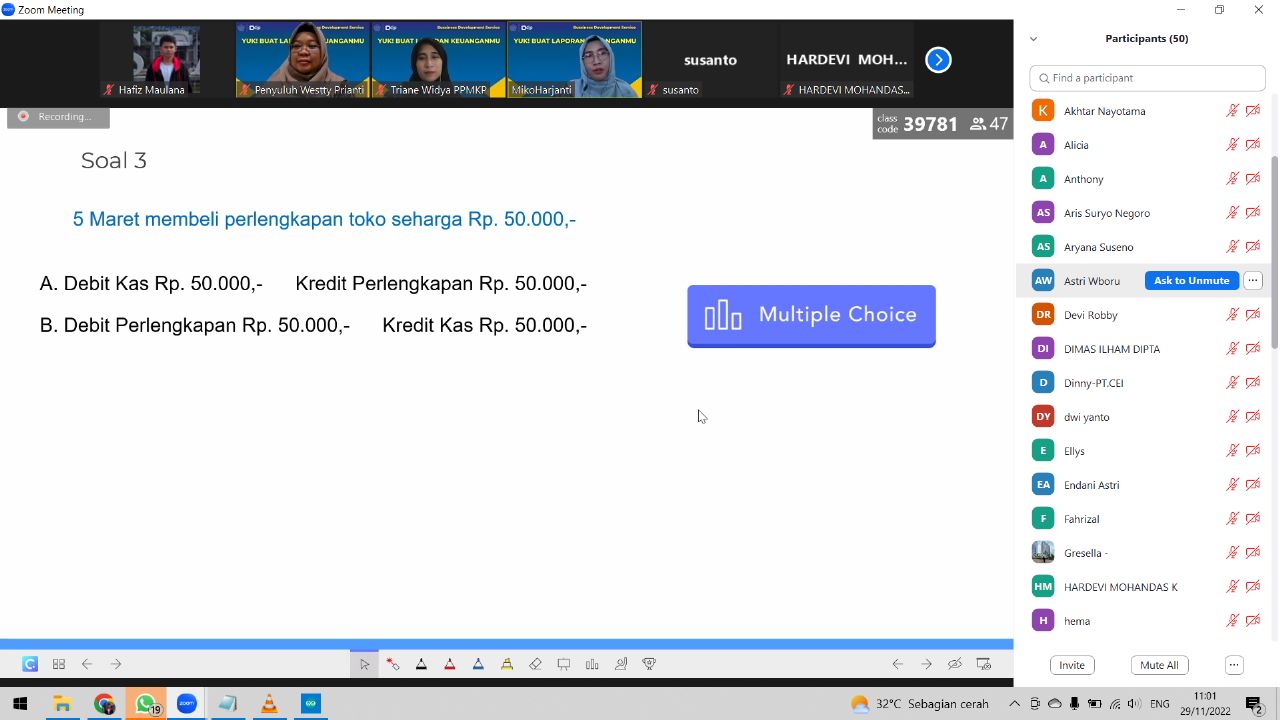1280x720 pixels.
Task: Click the Mute All button
Action: pos(1159,665)
